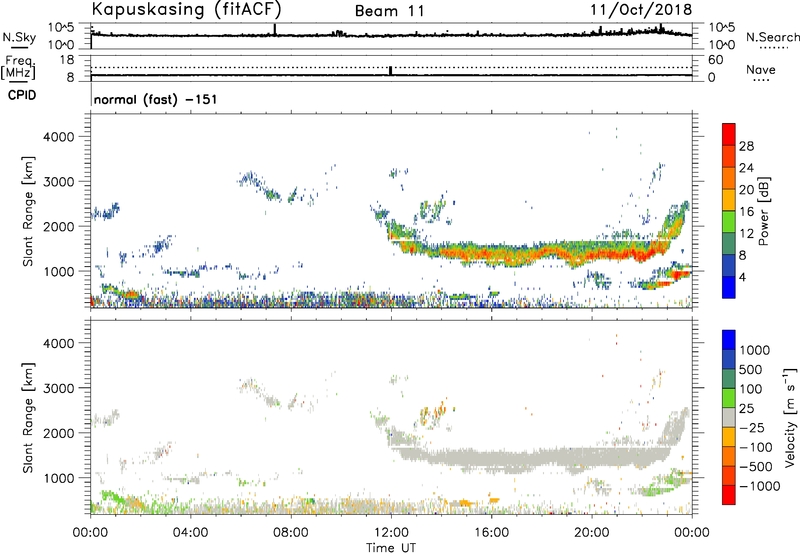
Task: Click the 'CPID' label
Action: (22, 95)
